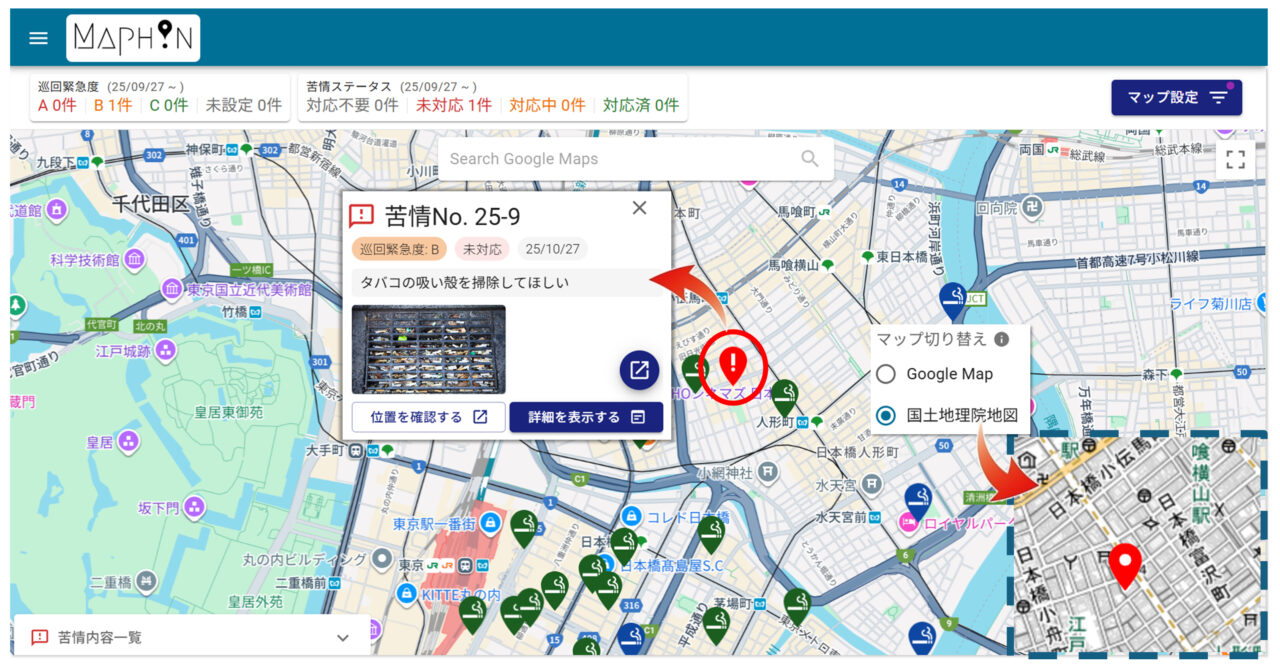Screen dimensions: 1280x669
Task: Select the 国土地理院地図 radio option
Action: click(x=886, y=415)
